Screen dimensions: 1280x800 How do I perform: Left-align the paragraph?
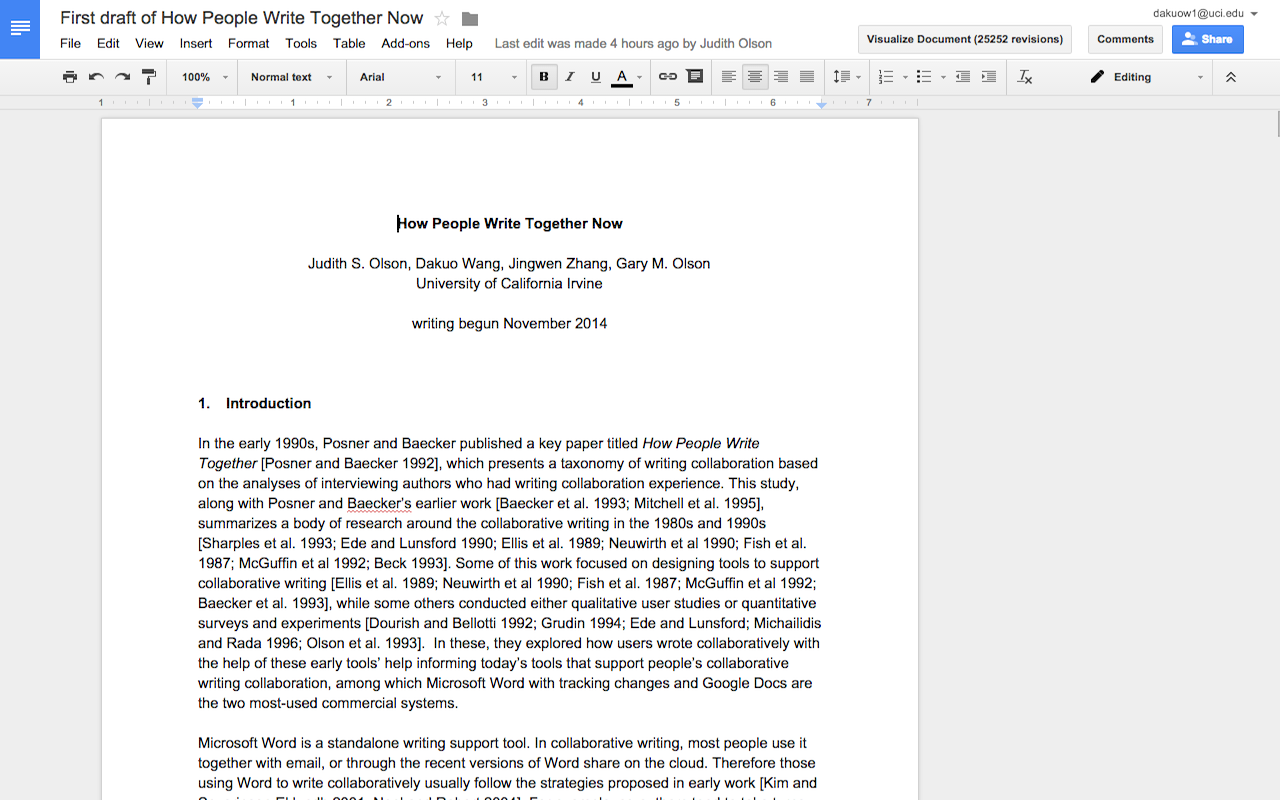(x=729, y=77)
